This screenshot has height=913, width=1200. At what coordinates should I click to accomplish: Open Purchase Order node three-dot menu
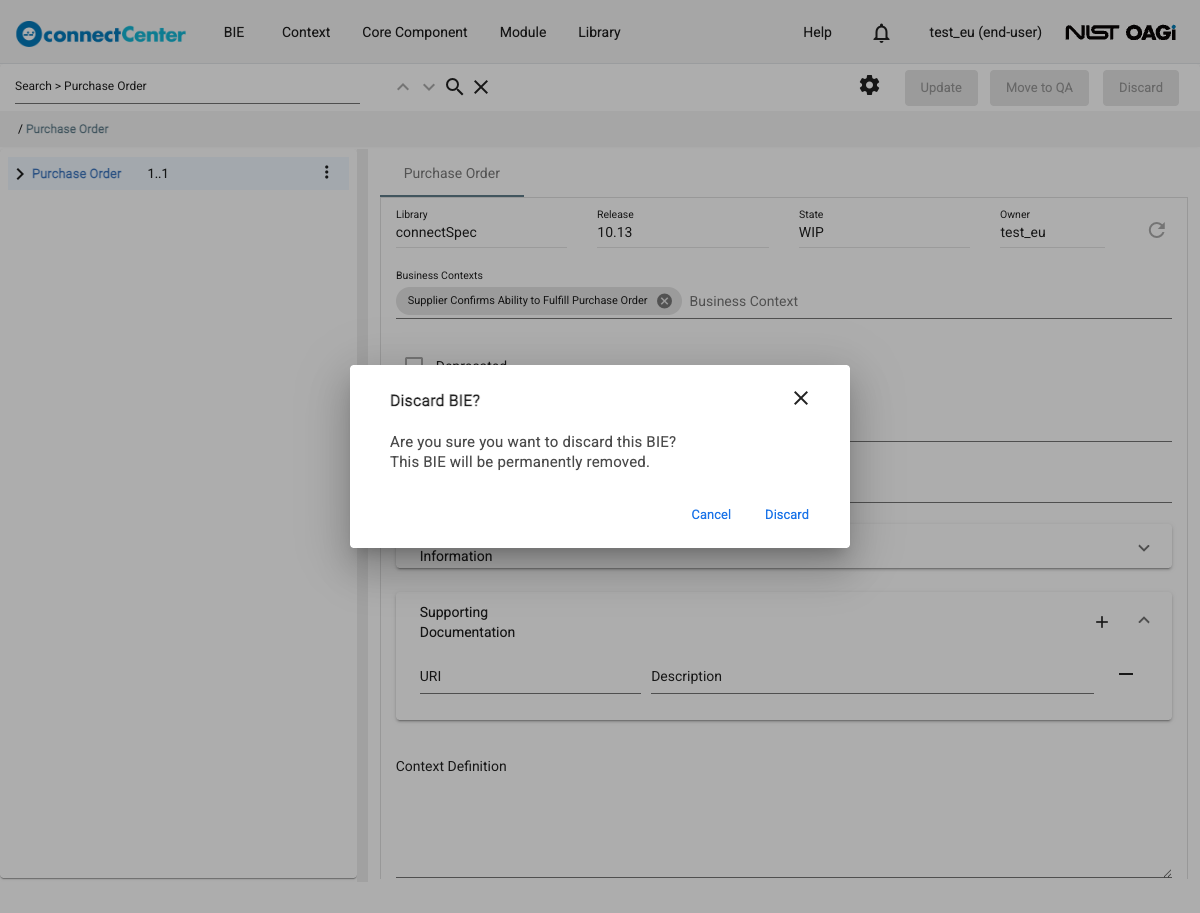326,173
